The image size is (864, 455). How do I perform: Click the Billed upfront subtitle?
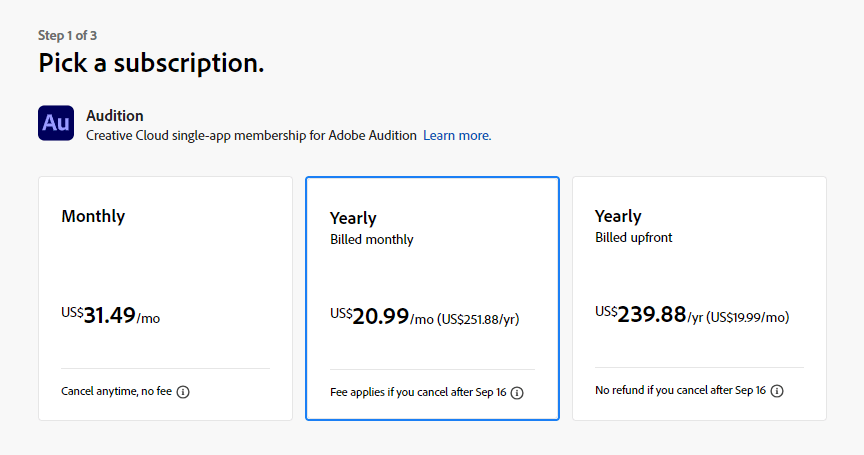[634, 237]
